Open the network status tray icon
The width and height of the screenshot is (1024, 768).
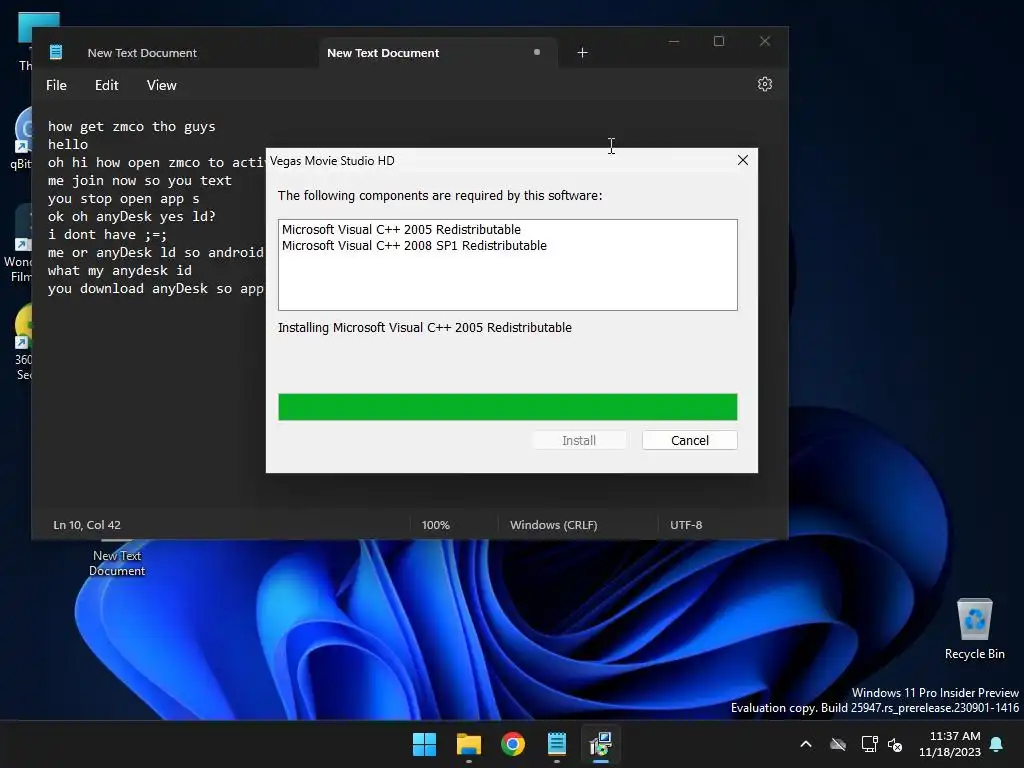point(869,744)
